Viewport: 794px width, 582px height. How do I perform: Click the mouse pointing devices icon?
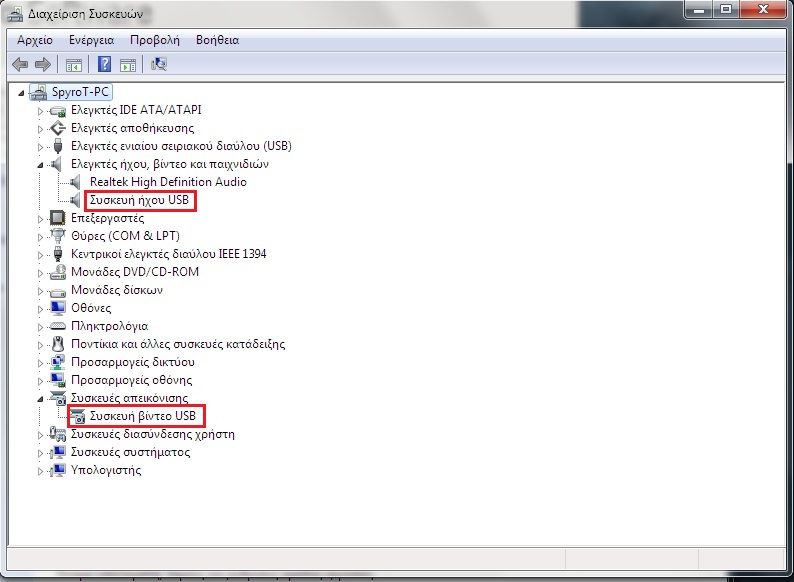(58, 344)
